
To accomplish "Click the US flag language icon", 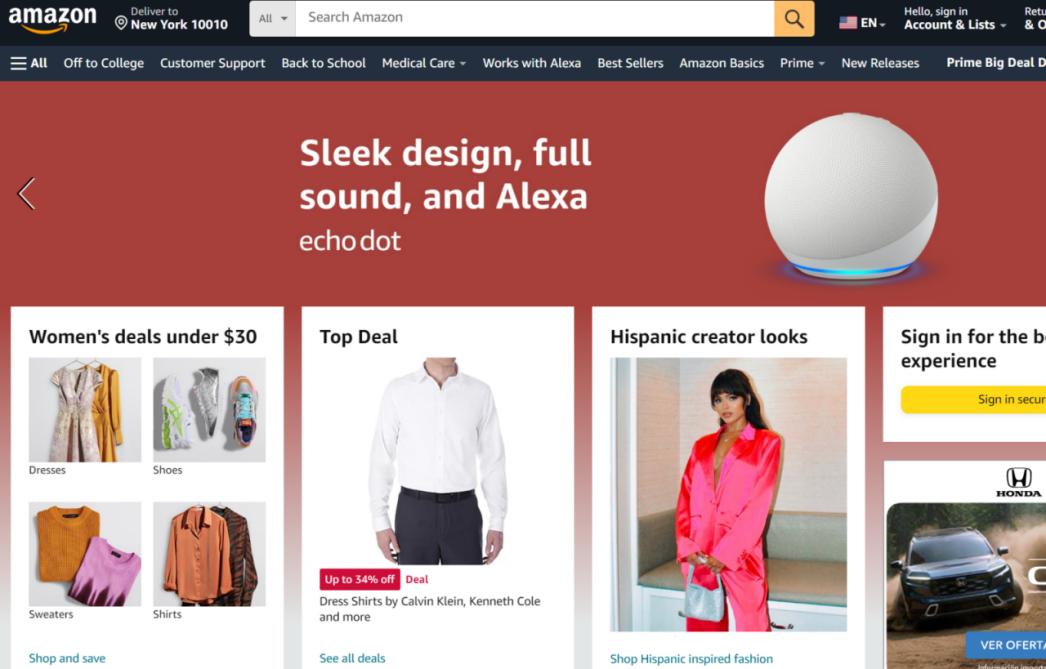I will tap(848, 23).
